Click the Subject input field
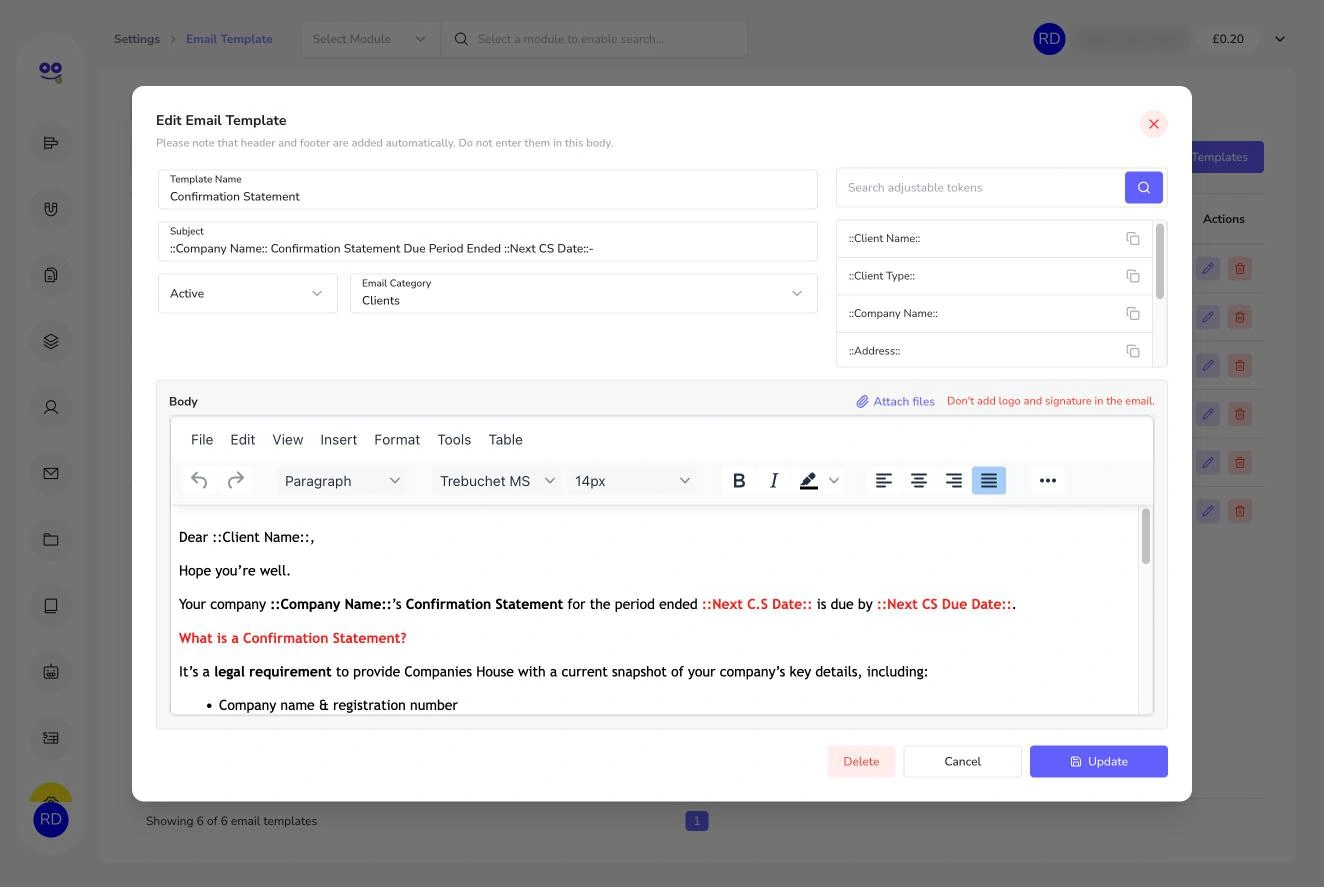 tap(488, 241)
